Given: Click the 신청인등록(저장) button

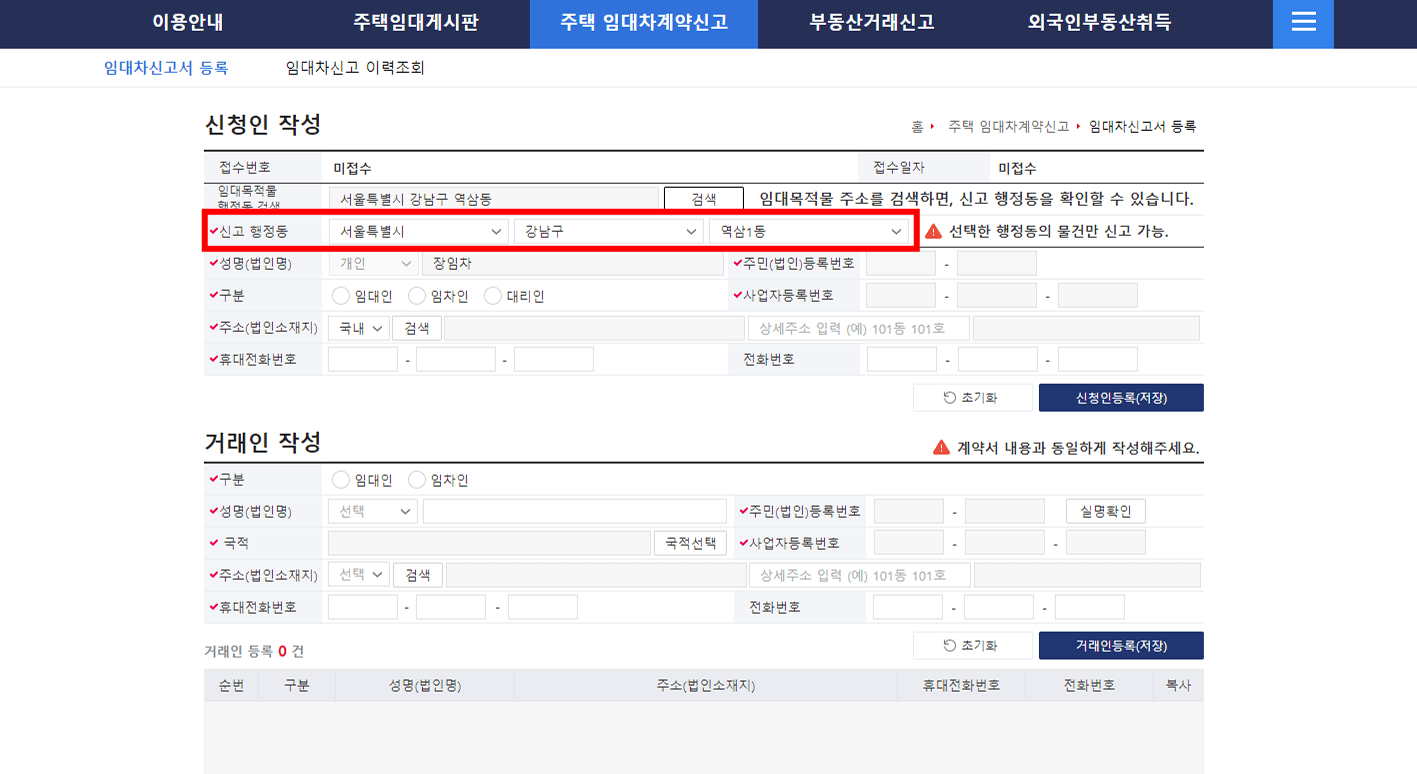Looking at the screenshot, I should pos(1121,397).
